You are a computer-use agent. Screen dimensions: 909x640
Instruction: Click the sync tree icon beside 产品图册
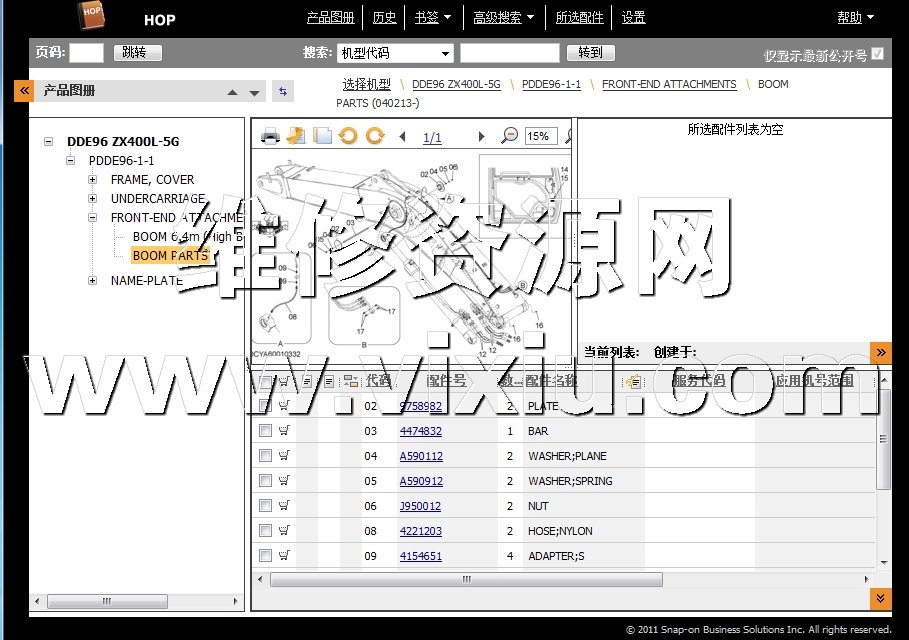pos(283,91)
